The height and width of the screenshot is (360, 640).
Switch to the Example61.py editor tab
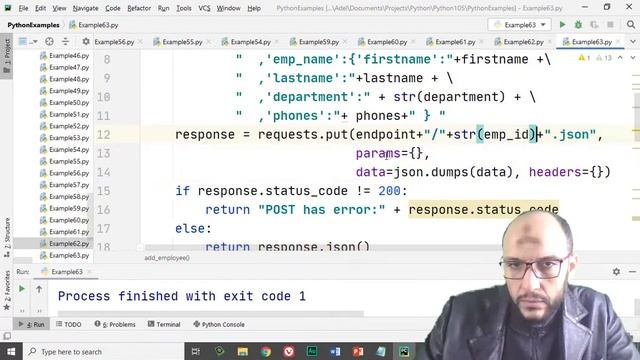[x=455, y=42]
